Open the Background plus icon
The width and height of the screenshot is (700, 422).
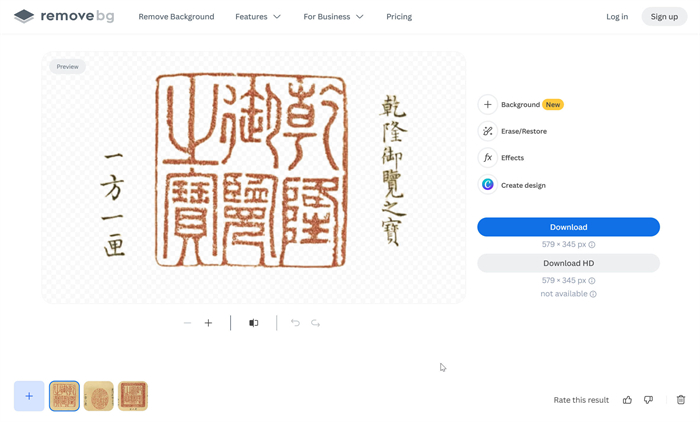488,104
